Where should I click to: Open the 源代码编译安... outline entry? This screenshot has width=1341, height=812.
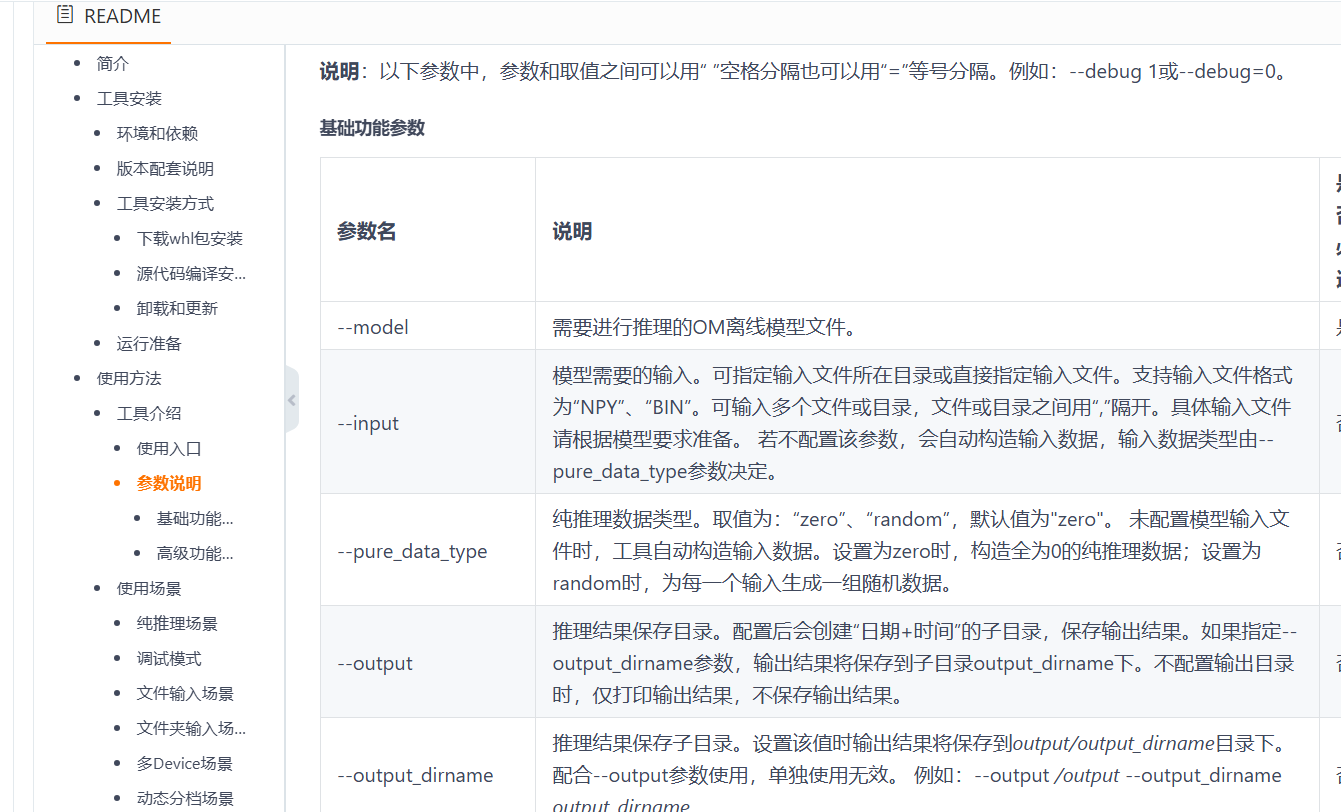coord(191,274)
